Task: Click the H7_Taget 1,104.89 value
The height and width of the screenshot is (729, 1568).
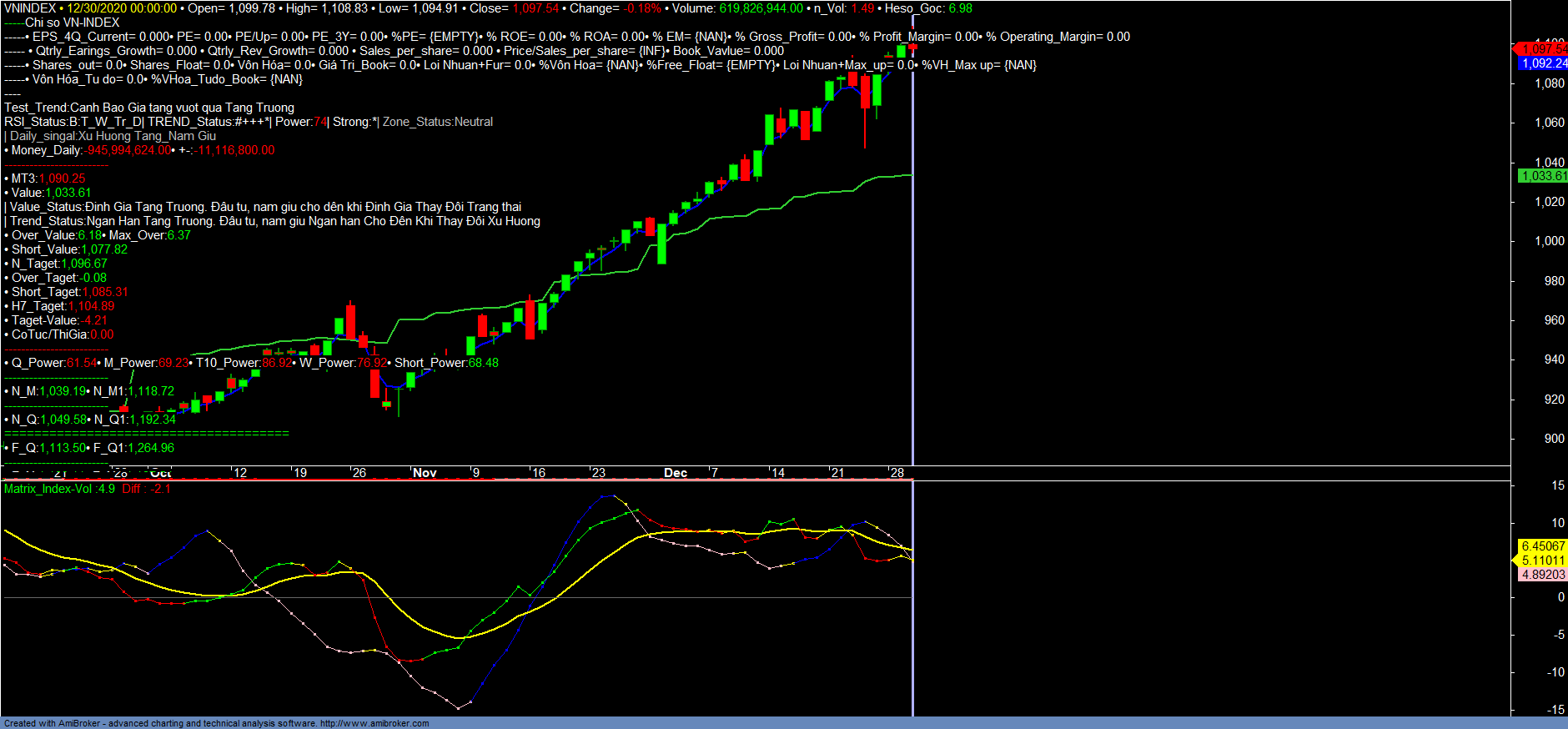Action: (x=91, y=306)
